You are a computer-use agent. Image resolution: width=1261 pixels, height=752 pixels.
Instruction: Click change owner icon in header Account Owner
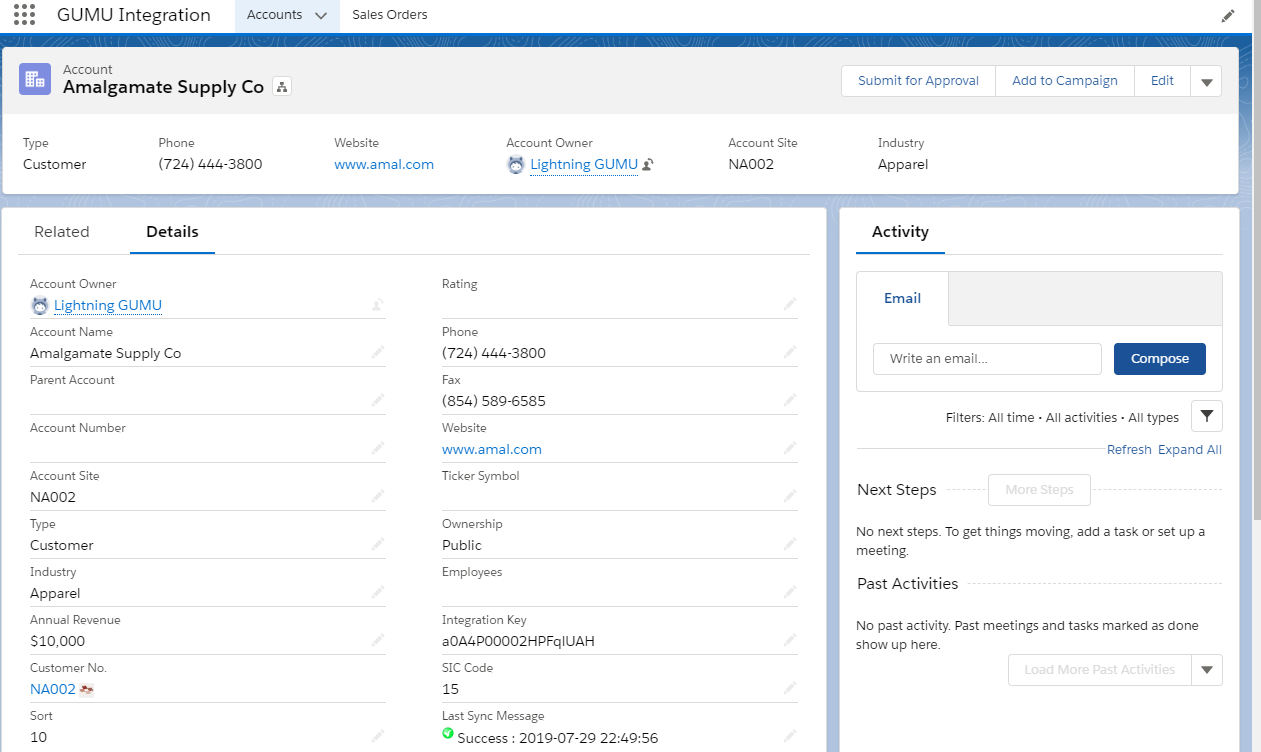648,165
